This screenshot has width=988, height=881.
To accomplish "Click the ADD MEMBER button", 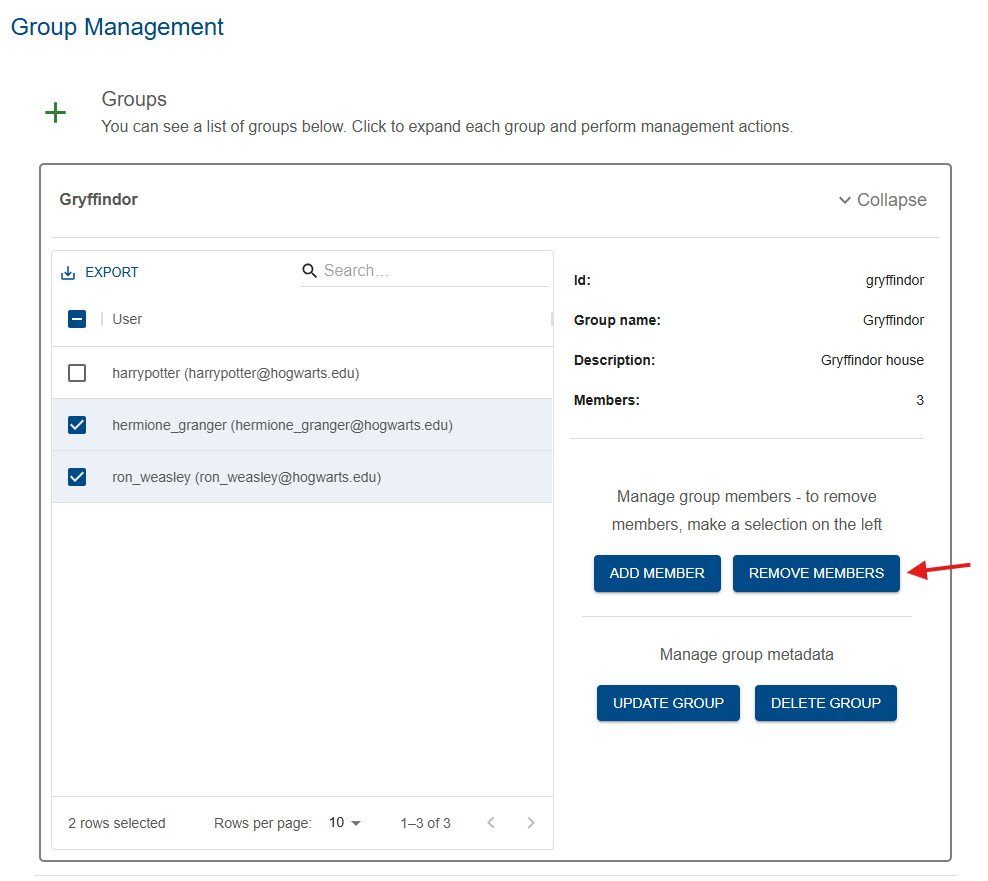I will (x=657, y=573).
